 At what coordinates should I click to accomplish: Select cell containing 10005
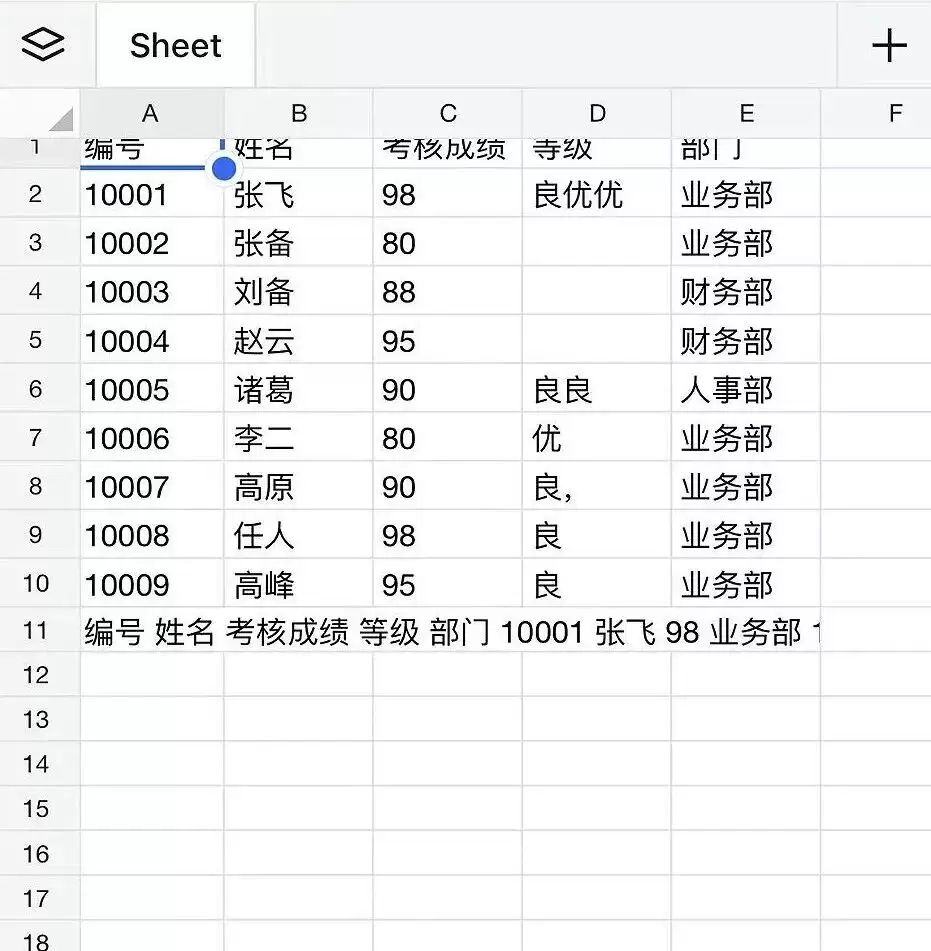point(152,389)
